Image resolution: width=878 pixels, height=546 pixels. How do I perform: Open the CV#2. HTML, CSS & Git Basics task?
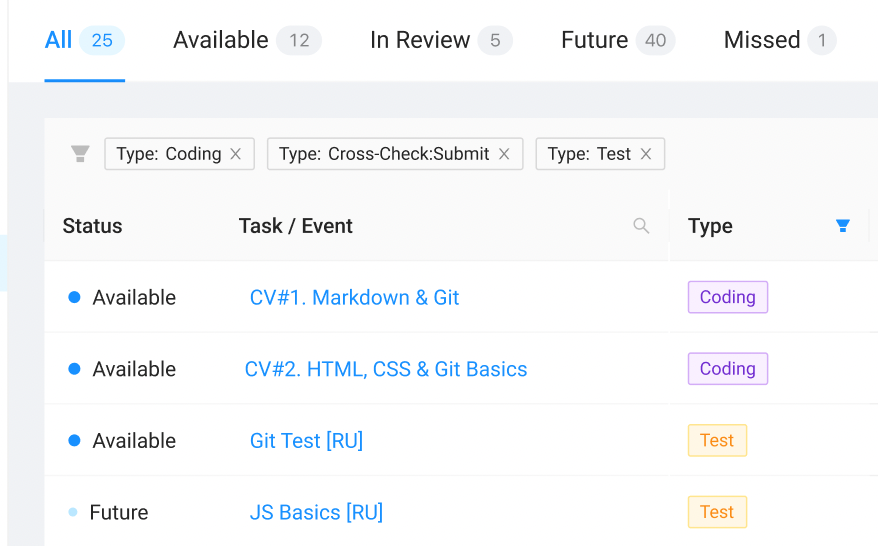386,369
